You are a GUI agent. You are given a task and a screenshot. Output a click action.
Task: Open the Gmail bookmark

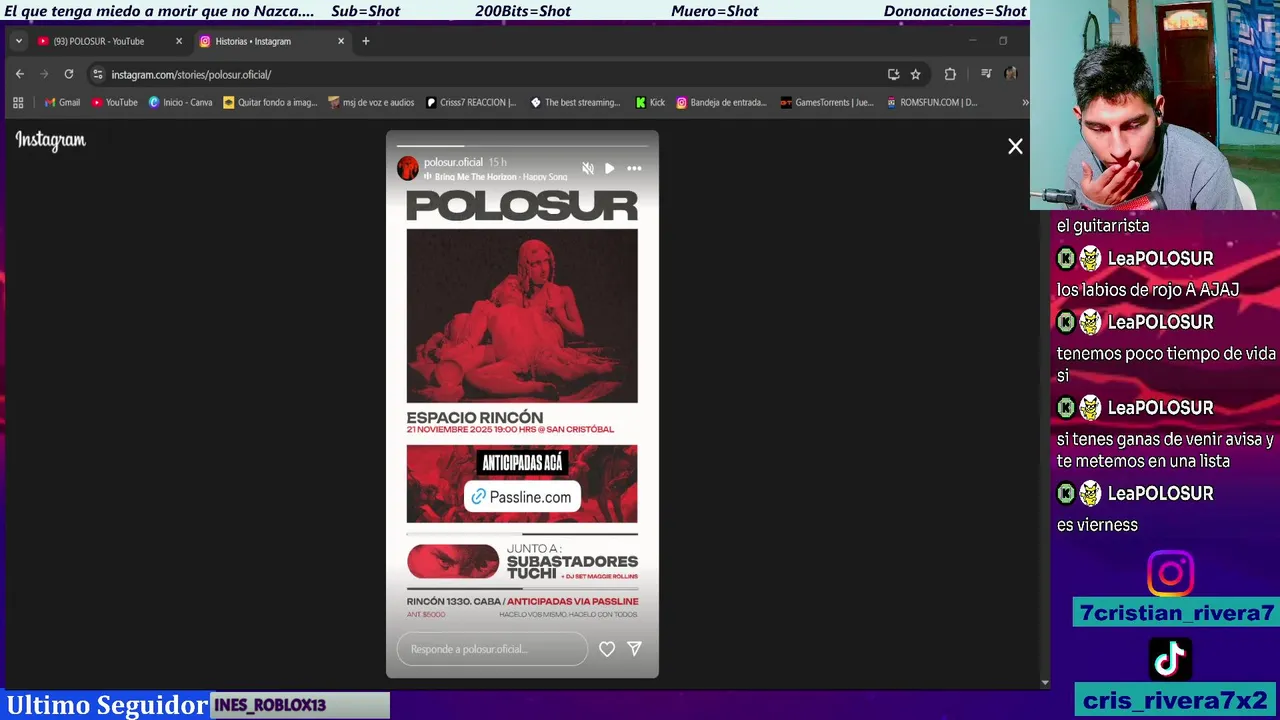[x=62, y=102]
